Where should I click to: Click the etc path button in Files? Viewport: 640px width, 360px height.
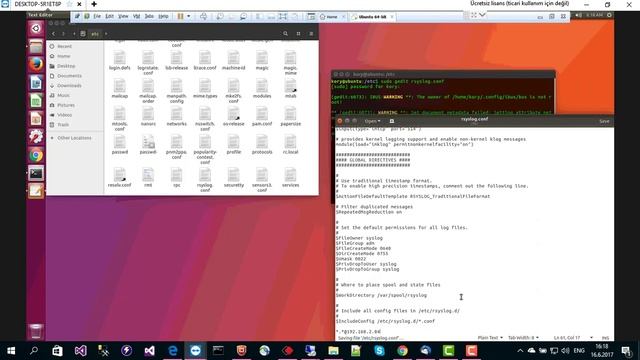coord(95,34)
